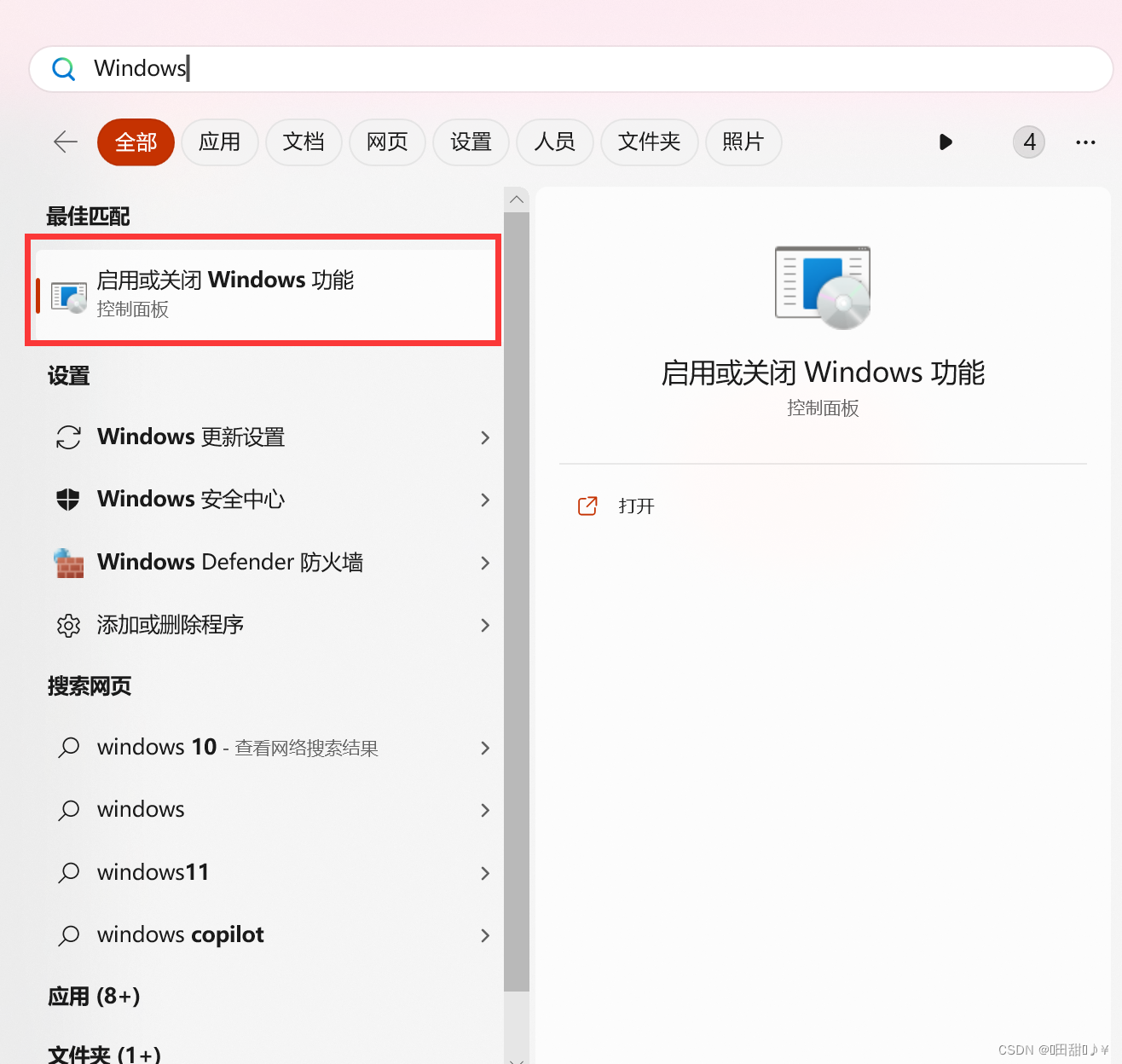Click into the search input field with 'Windows'
The image size is (1122, 1064).
tap(571, 68)
